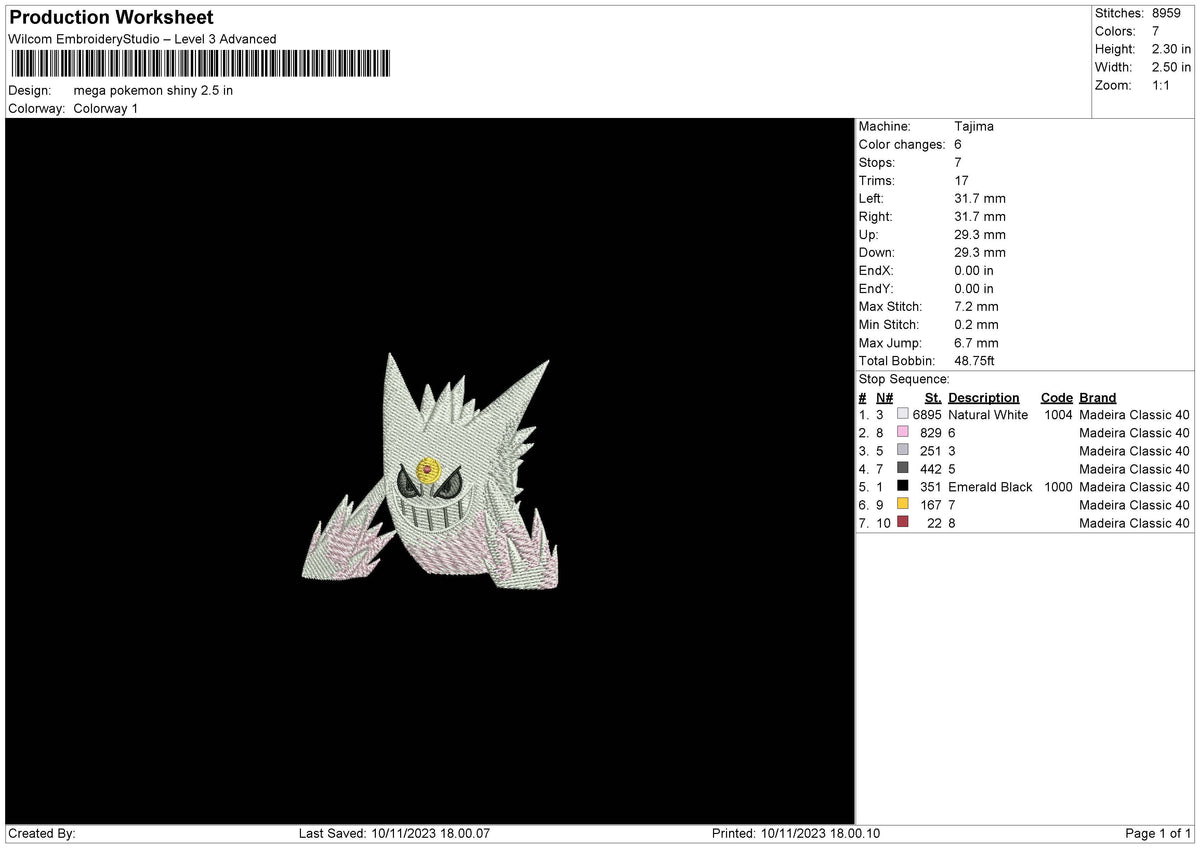This screenshot has width=1200, height=848.
Task: Click the 'Created By:' footer label
Action: click(x=42, y=834)
